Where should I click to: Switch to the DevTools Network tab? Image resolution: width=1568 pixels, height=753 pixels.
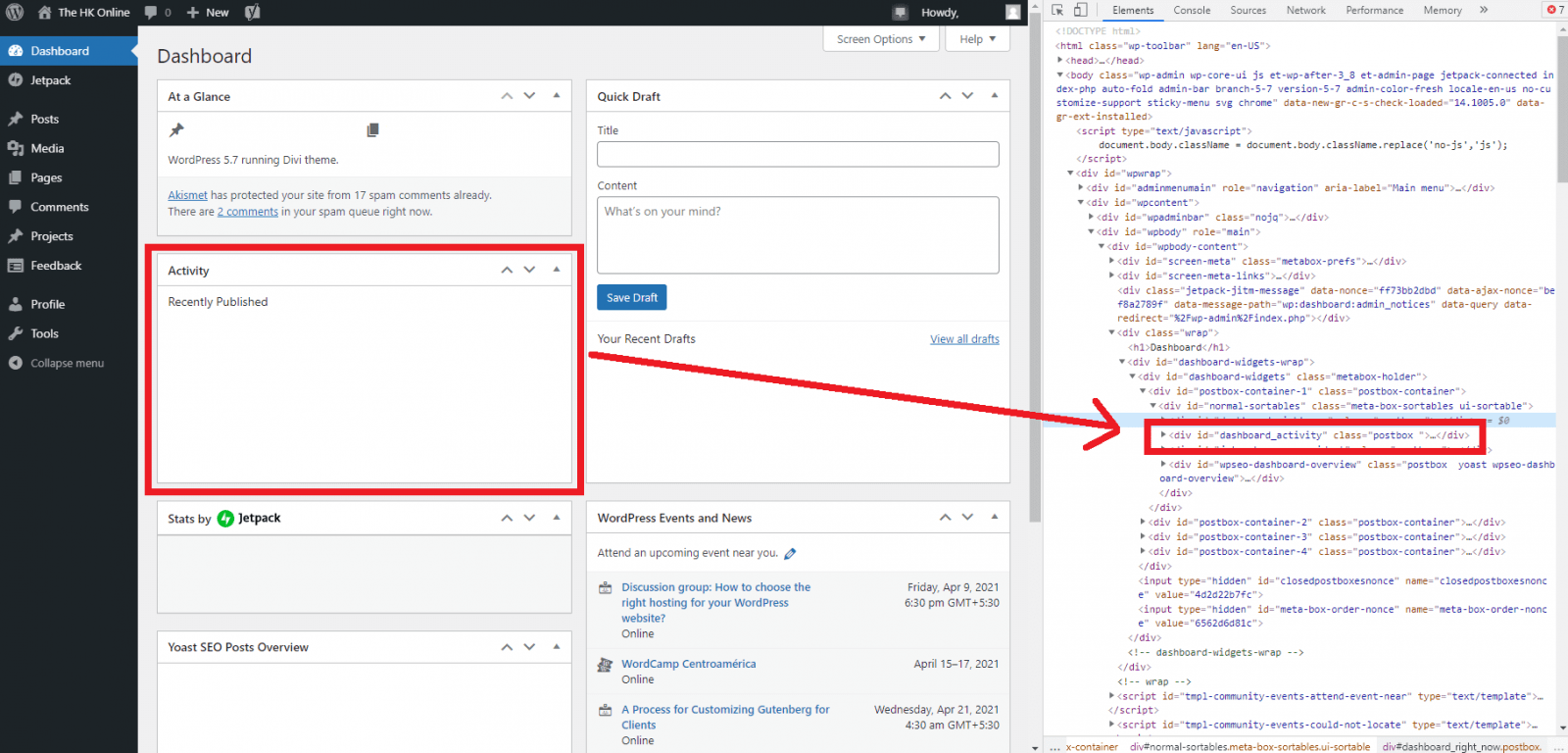coord(1306,10)
